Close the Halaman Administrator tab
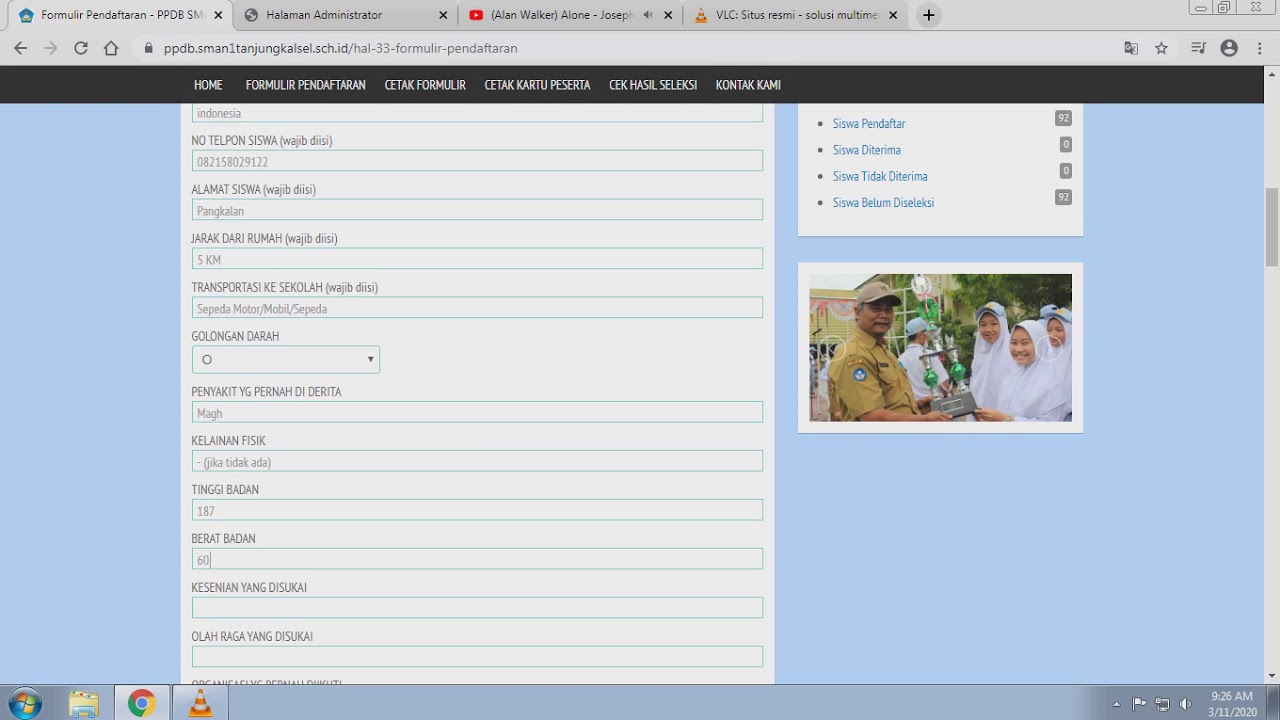Image resolution: width=1280 pixels, height=720 pixels. pos(443,15)
